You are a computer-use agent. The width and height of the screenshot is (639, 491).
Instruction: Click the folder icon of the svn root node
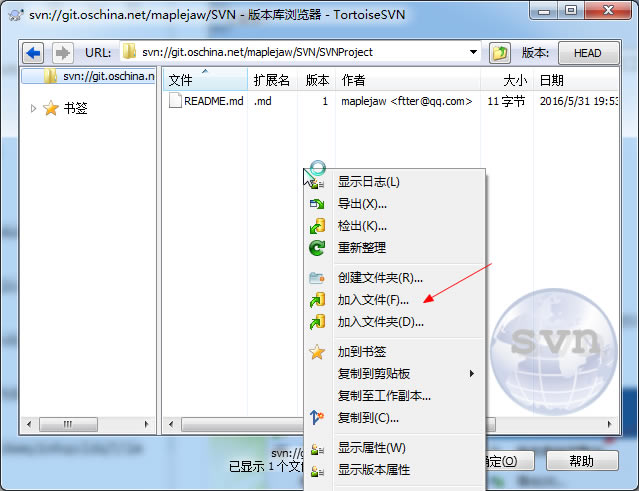pos(51,76)
